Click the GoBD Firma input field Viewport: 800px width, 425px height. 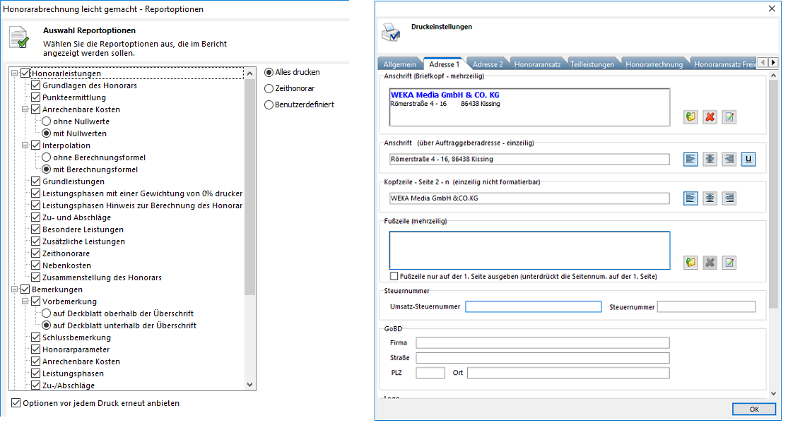pyautogui.click(x=542, y=343)
